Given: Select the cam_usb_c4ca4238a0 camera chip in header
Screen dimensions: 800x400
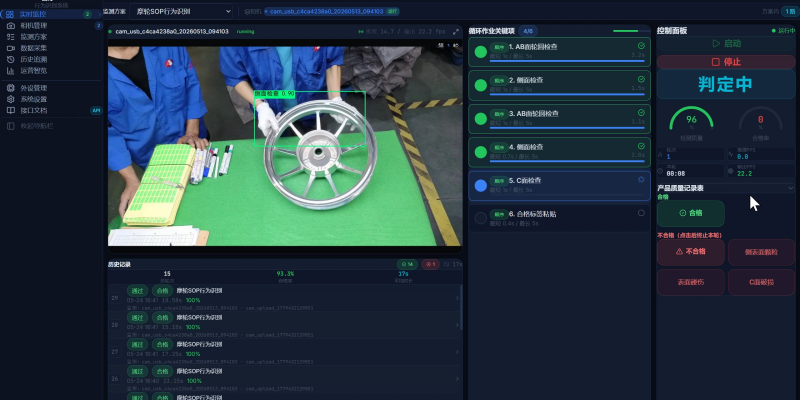Looking at the screenshot, I should [332, 11].
